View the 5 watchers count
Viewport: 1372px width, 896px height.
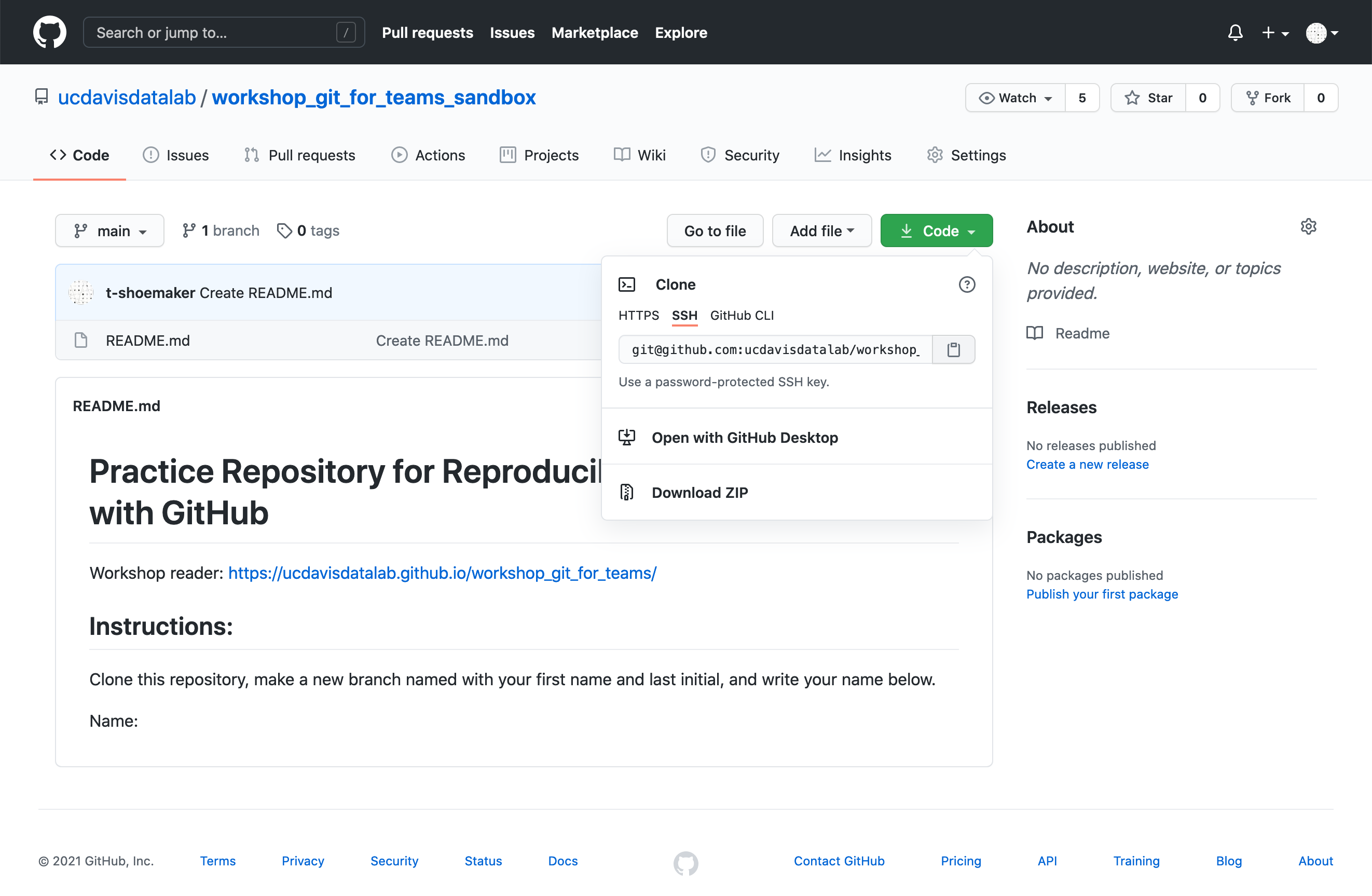point(1082,98)
